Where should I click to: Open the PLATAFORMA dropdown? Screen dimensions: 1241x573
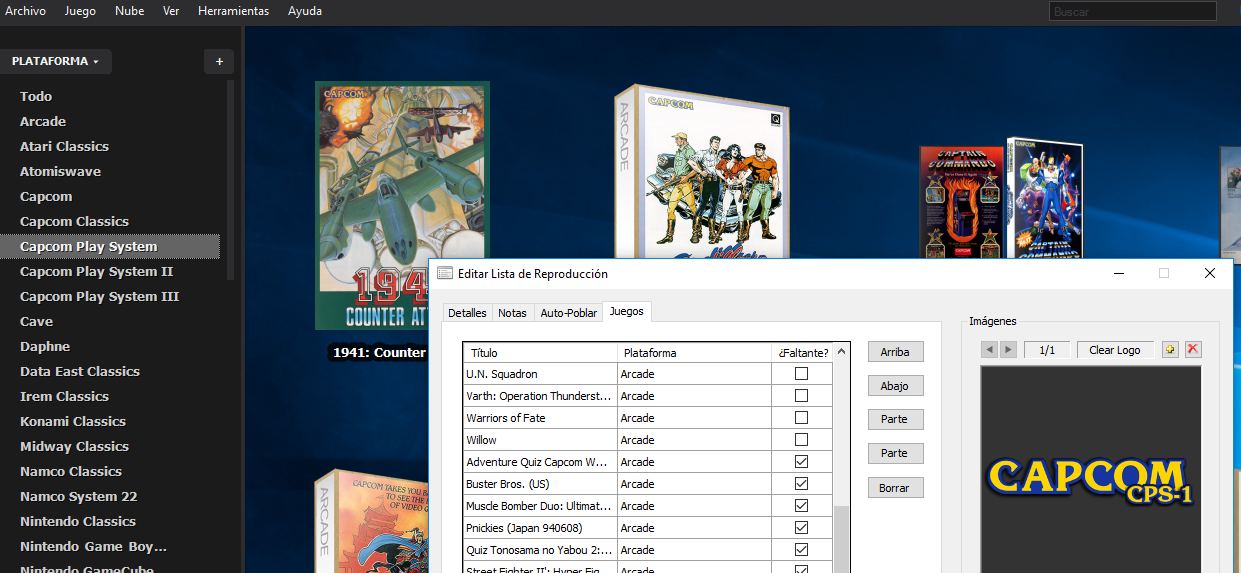coord(55,62)
